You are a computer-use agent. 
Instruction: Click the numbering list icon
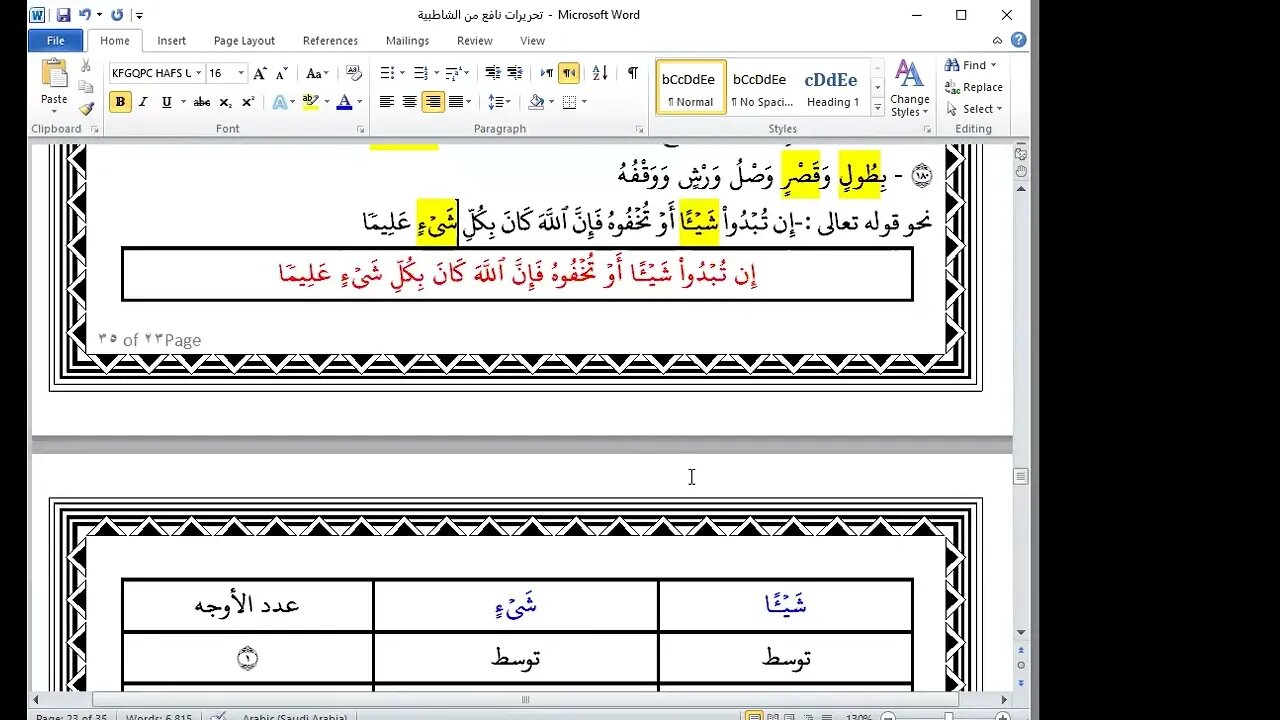pyautogui.click(x=420, y=73)
